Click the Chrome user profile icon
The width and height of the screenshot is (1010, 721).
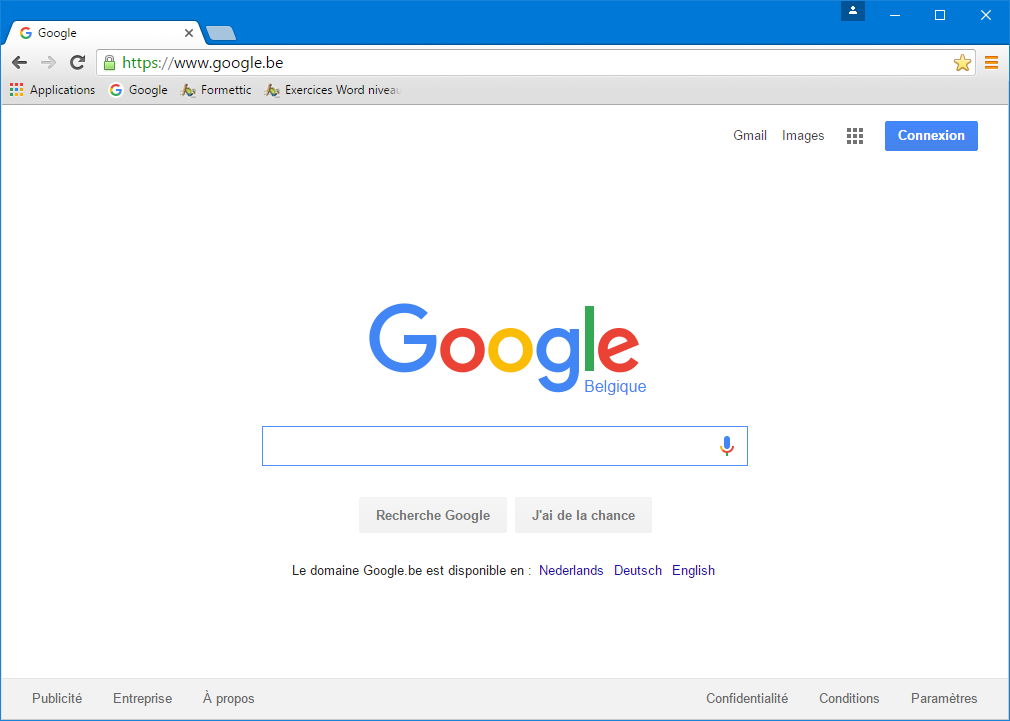click(853, 11)
